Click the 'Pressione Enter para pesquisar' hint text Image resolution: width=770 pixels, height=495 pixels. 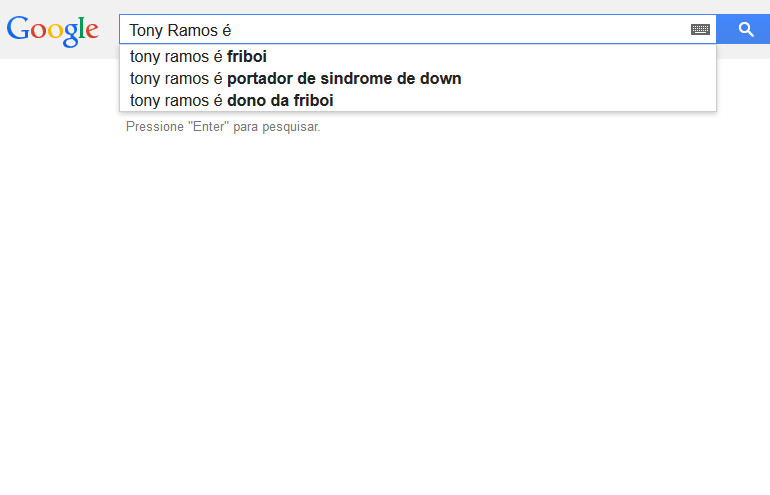(x=223, y=127)
